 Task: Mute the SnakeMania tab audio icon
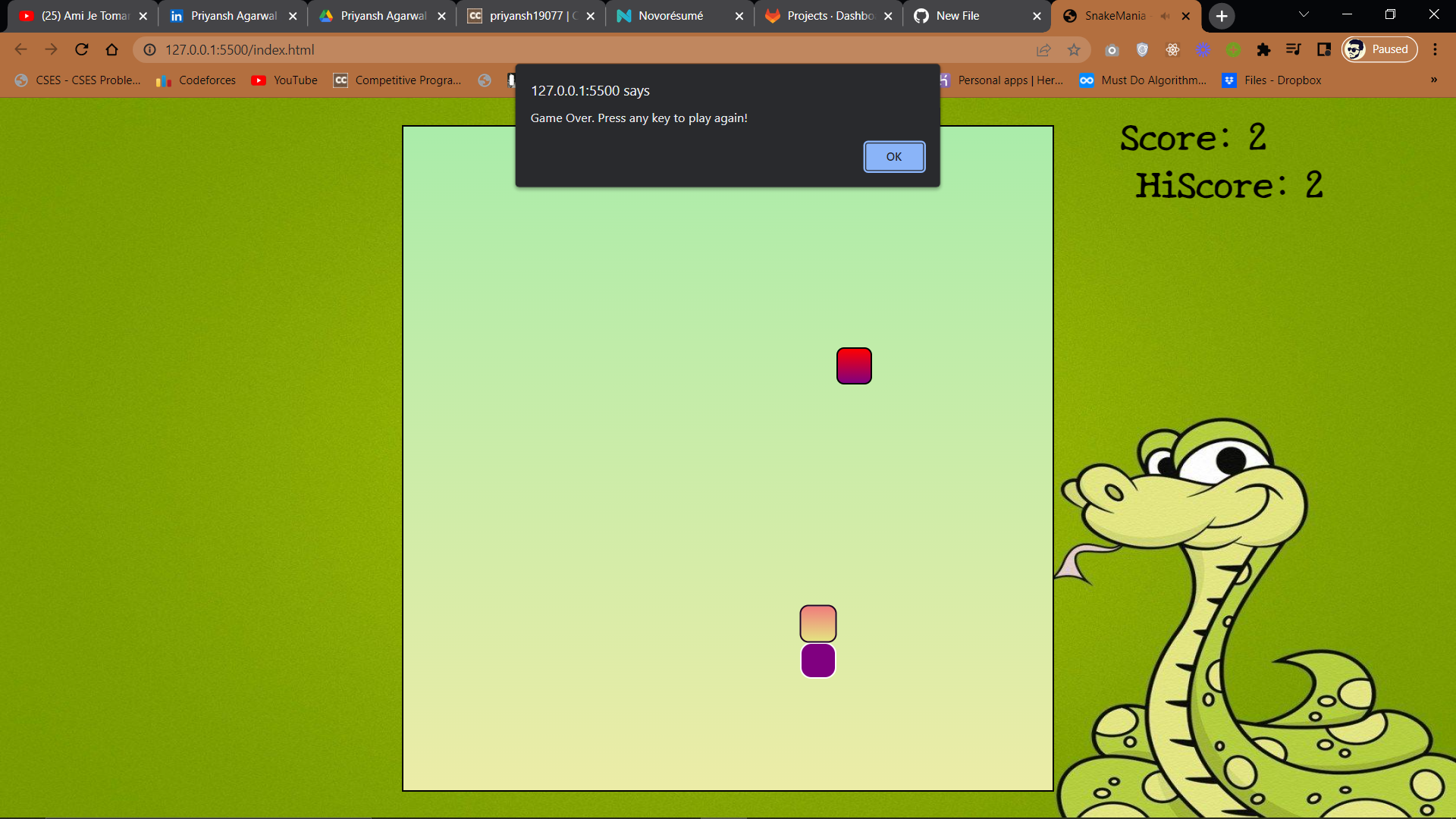[x=1165, y=16]
